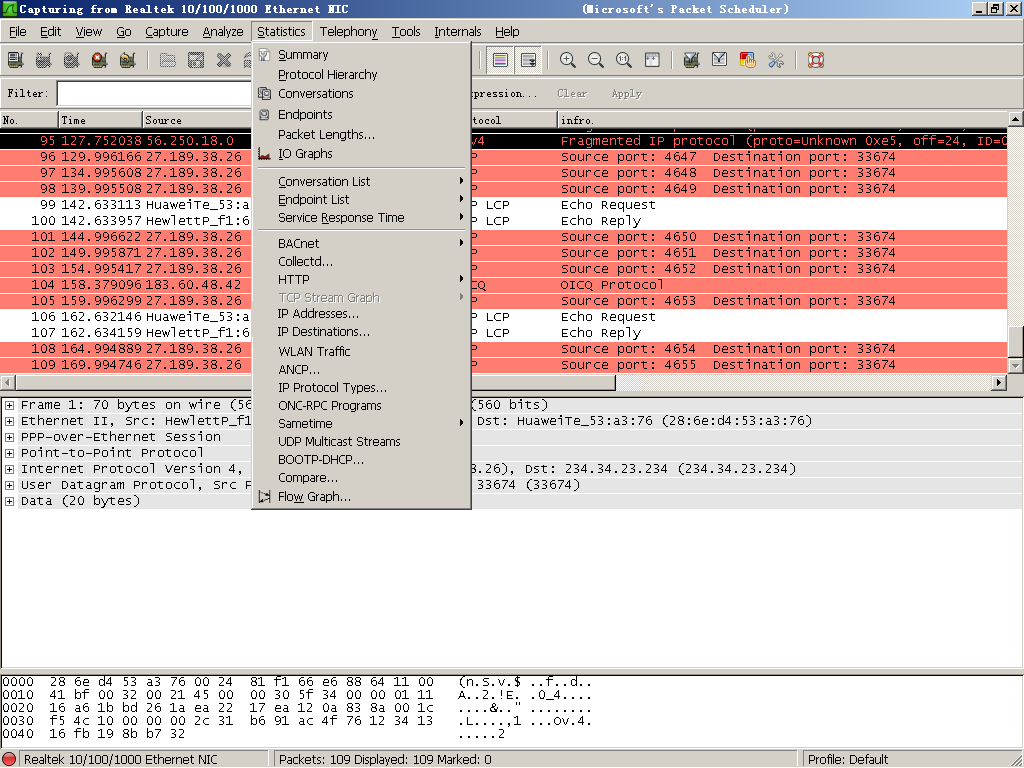
Task: Open the Edit menu
Action: (50, 31)
